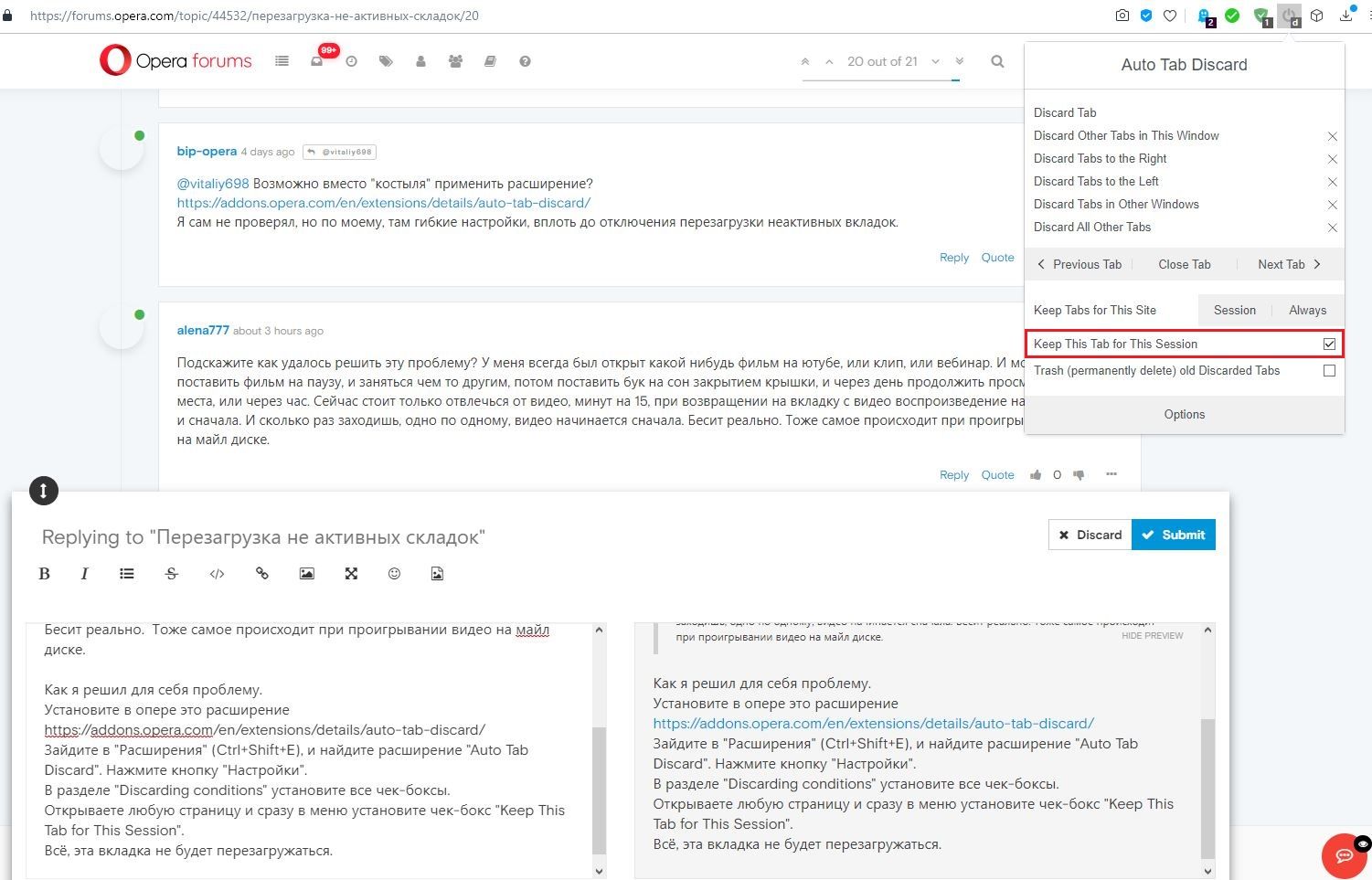Open the help question mark icon

coord(525,61)
